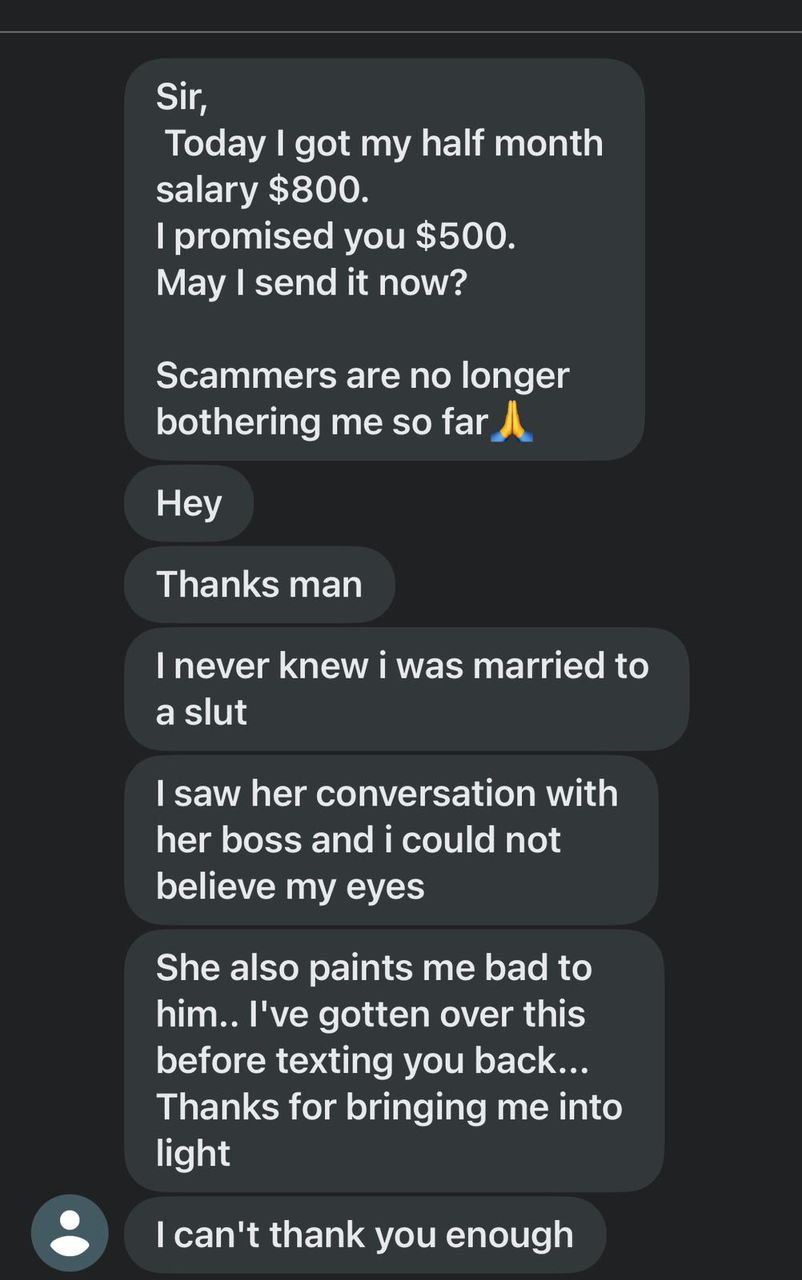Image resolution: width=802 pixels, height=1280 pixels.
Task: Click the word "light" ending the message
Action: point(193,1153)
